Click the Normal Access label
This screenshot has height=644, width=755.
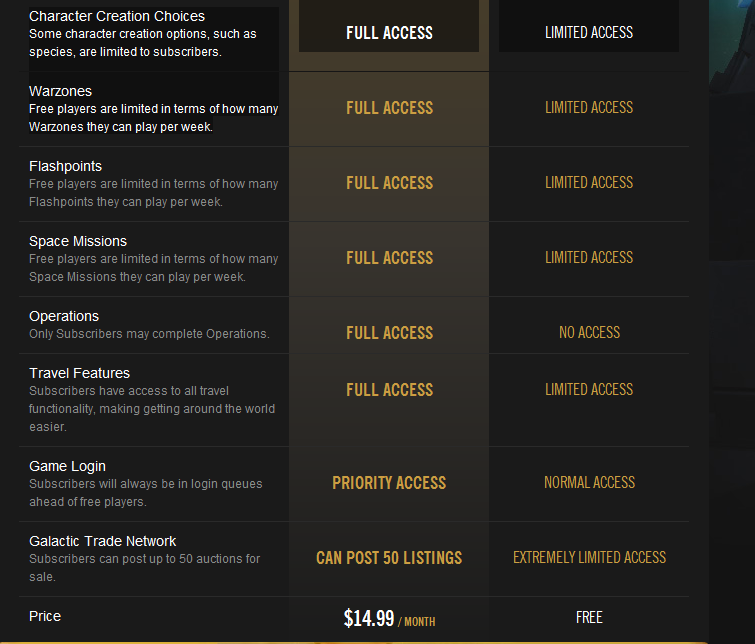click(589, 483)
